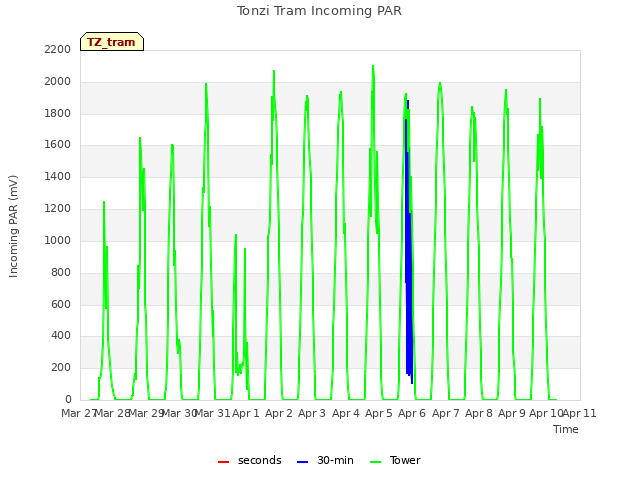
Task: Click the x-axis date 'Apr 11'
Action: [580, 413]
